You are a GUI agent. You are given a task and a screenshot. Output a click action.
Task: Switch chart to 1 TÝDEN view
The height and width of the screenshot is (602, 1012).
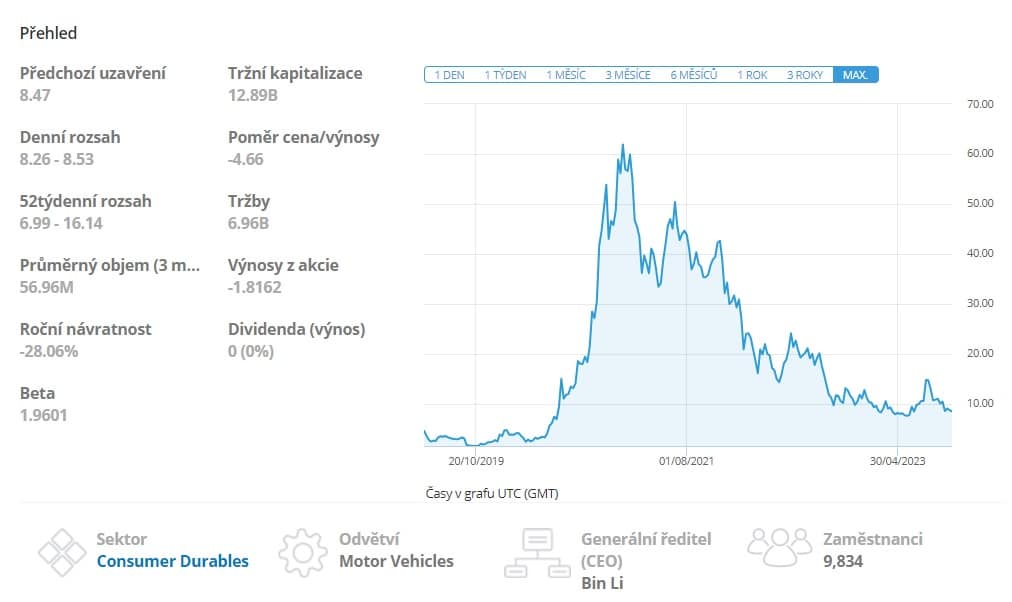[x=505, y=74]
